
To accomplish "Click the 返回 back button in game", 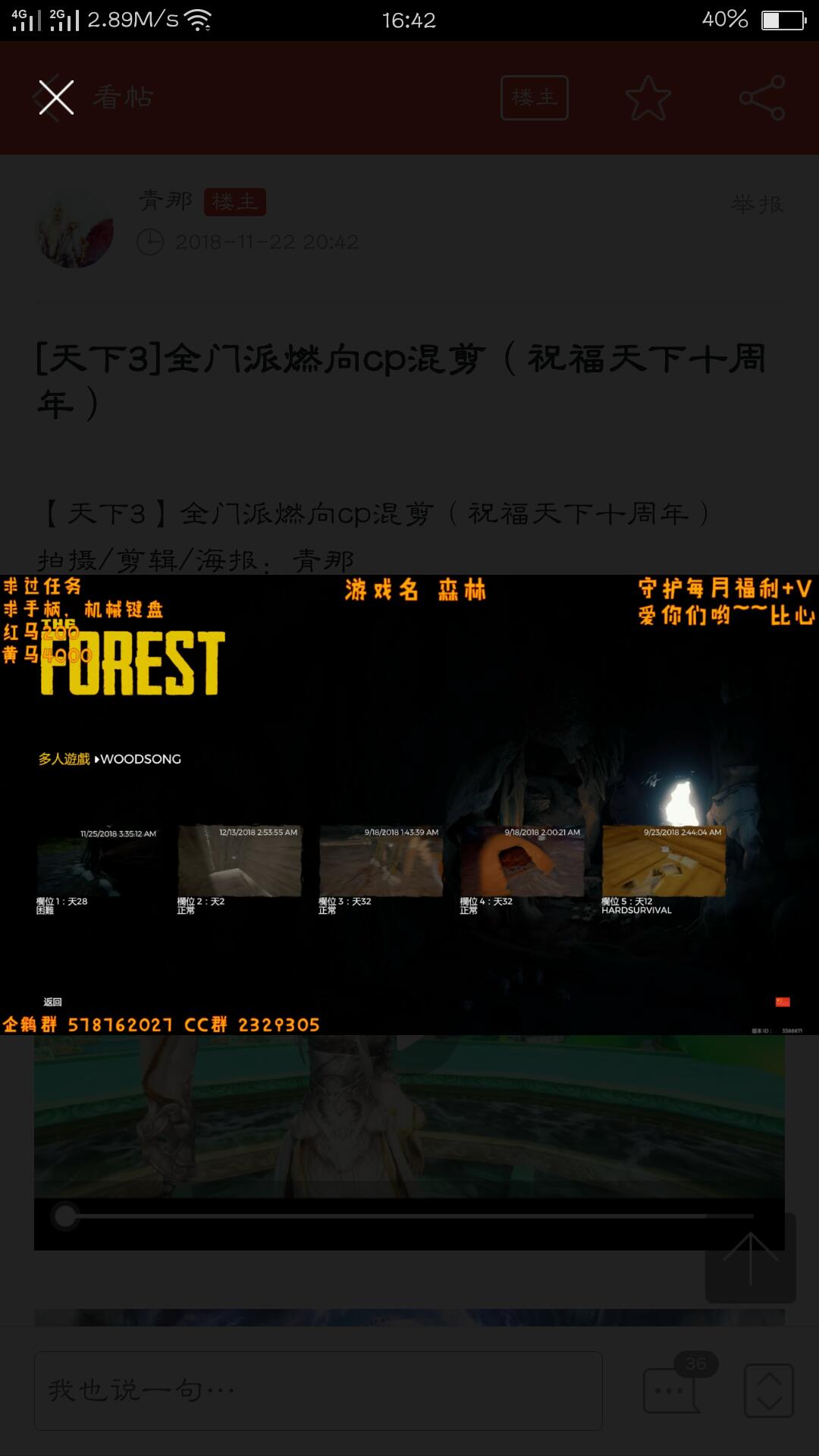I will 52,1002.
